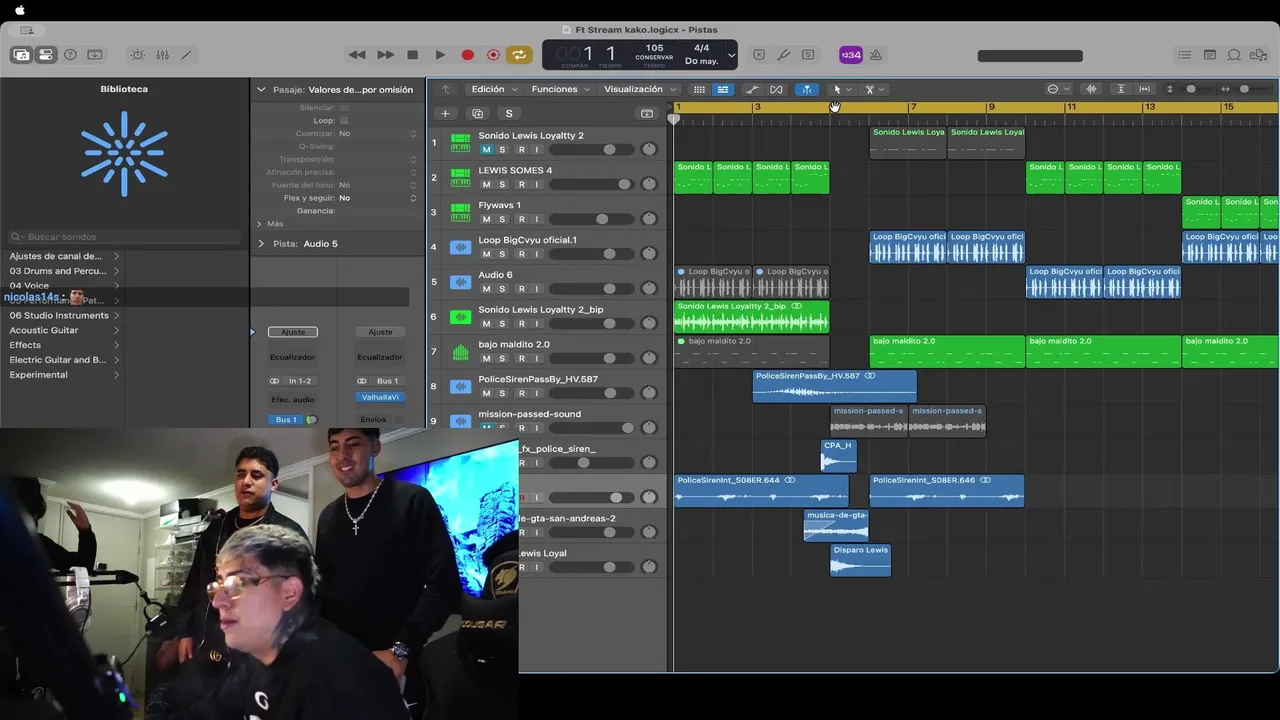Select the PoliceSirenPassBy_HV.587 track icon
Image resolution: width=1280 pixels, height=720 pixels.
pos(461,386)
